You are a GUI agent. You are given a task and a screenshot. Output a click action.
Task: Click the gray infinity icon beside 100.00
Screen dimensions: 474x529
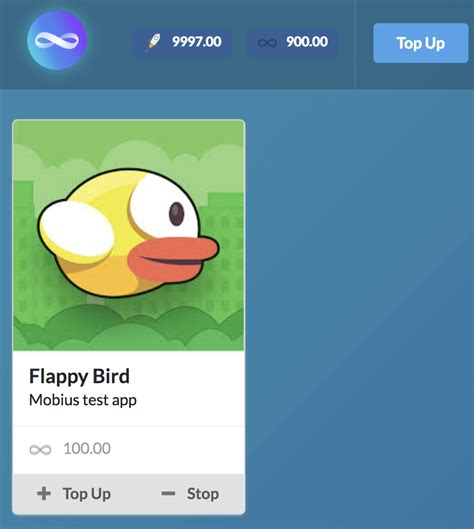click(x=40, y=449)
